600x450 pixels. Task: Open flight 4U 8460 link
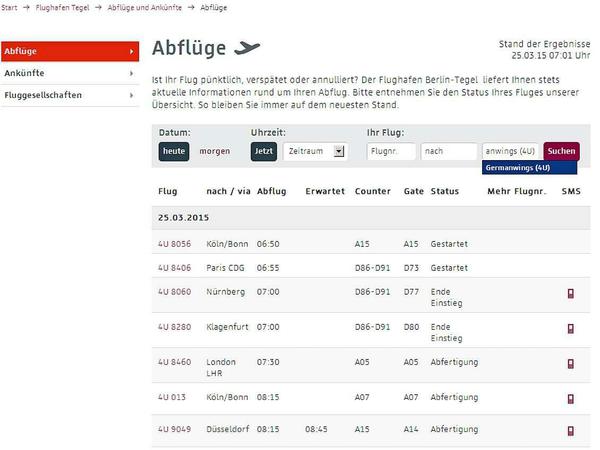pyautogui.click(x=174, y=362)
